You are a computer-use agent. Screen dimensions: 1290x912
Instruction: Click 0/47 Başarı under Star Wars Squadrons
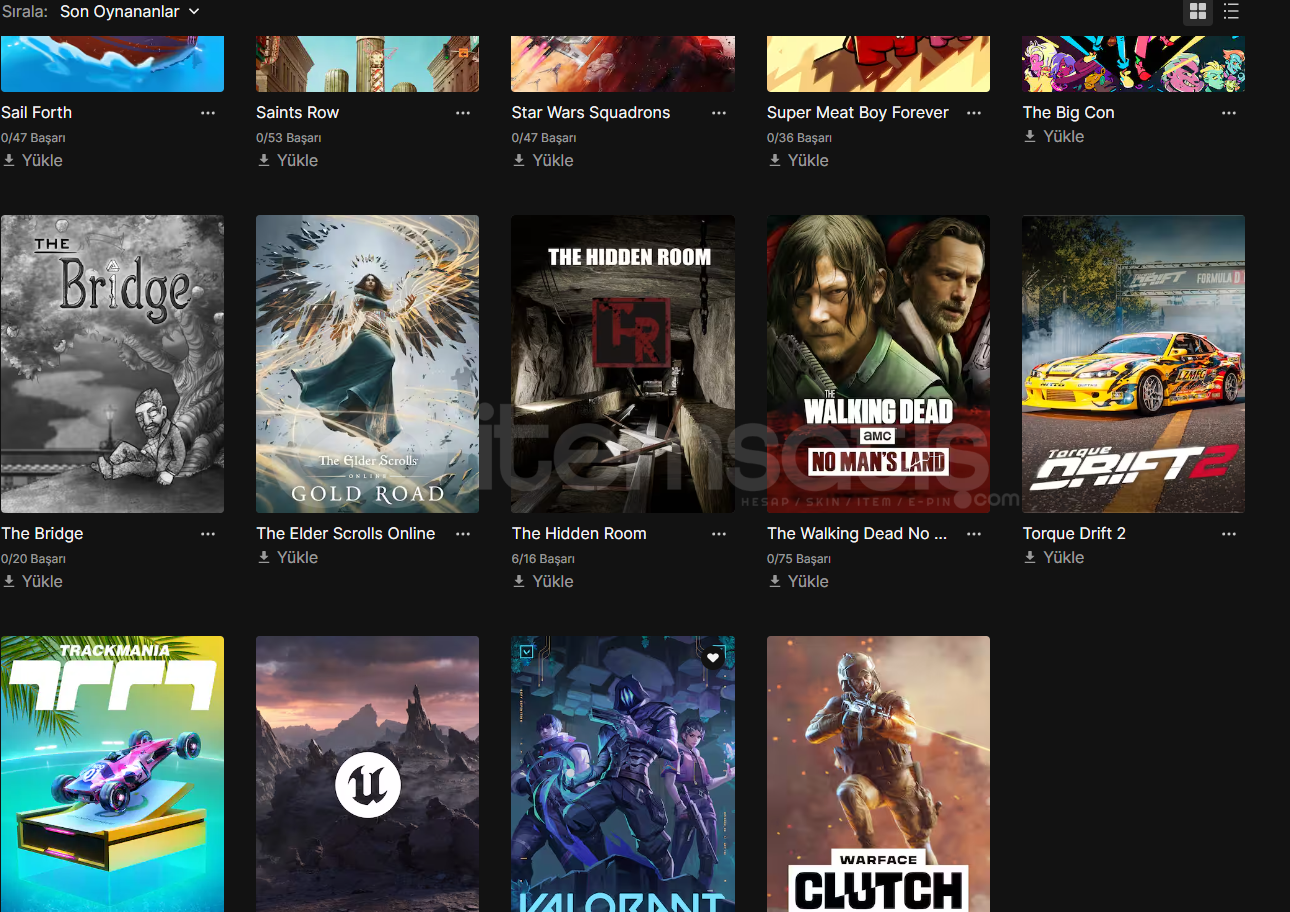pos(543,138)
